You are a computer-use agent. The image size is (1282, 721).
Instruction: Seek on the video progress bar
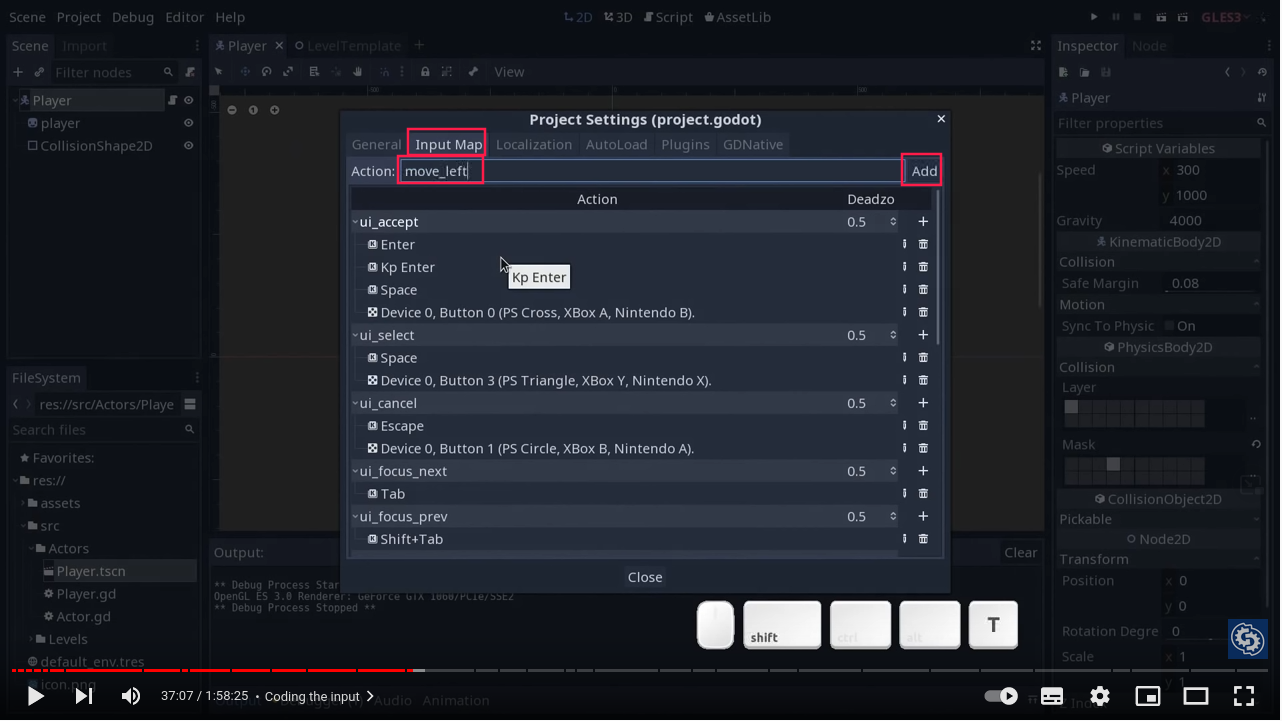640,670
